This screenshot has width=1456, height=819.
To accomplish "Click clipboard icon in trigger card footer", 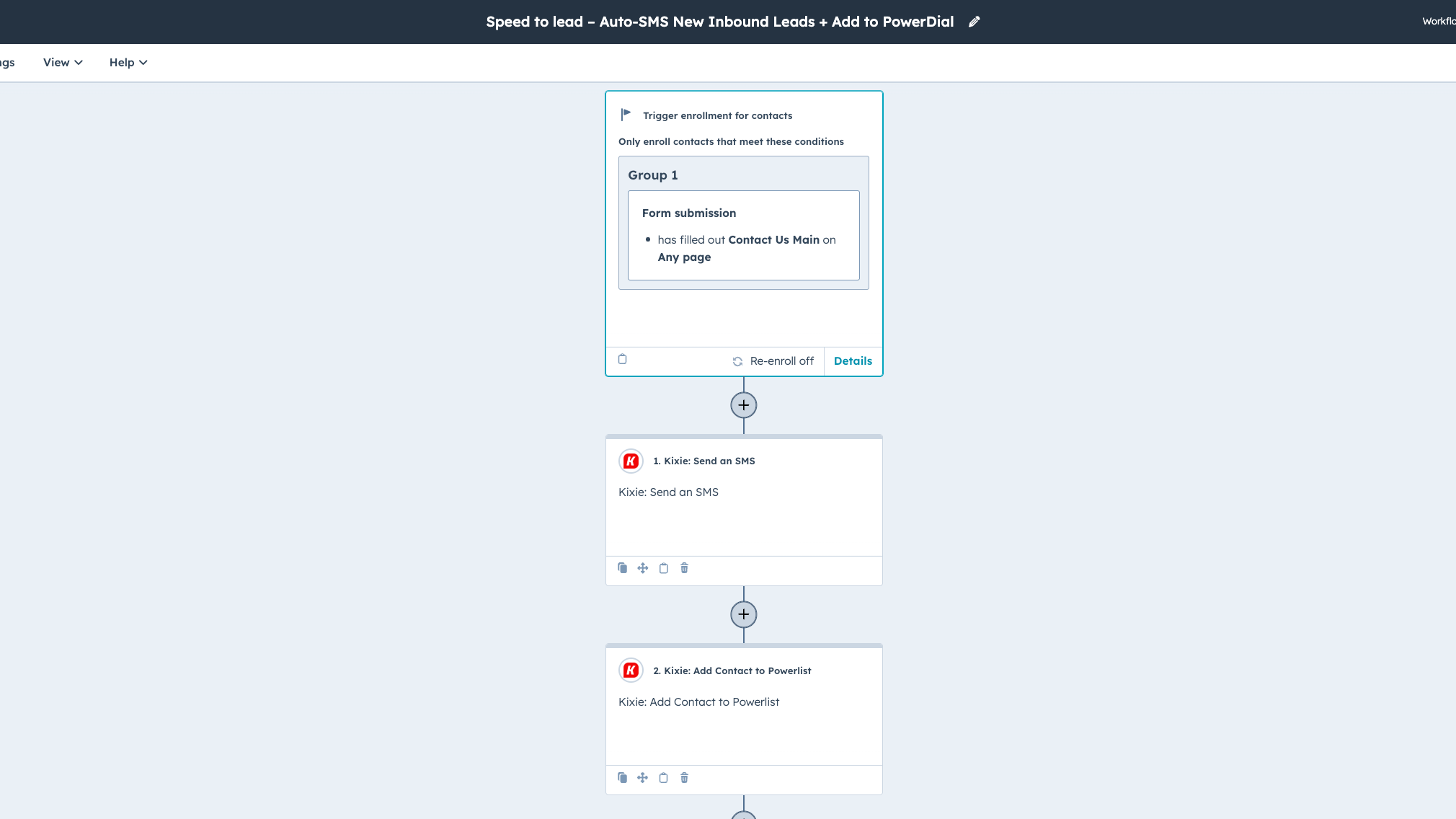I will 623,359.
